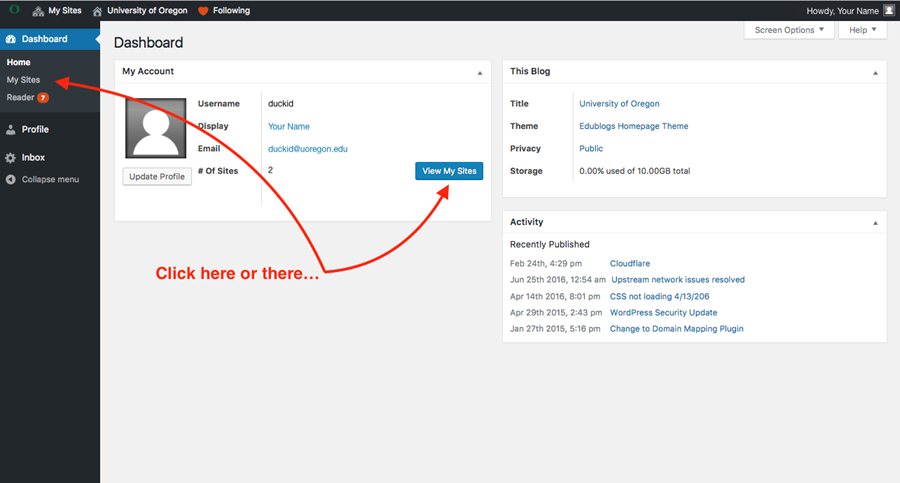The height and width of the screenshot is (483, 900).
Task: Open the Your Name display link
Action: click(x=289, y=126)
